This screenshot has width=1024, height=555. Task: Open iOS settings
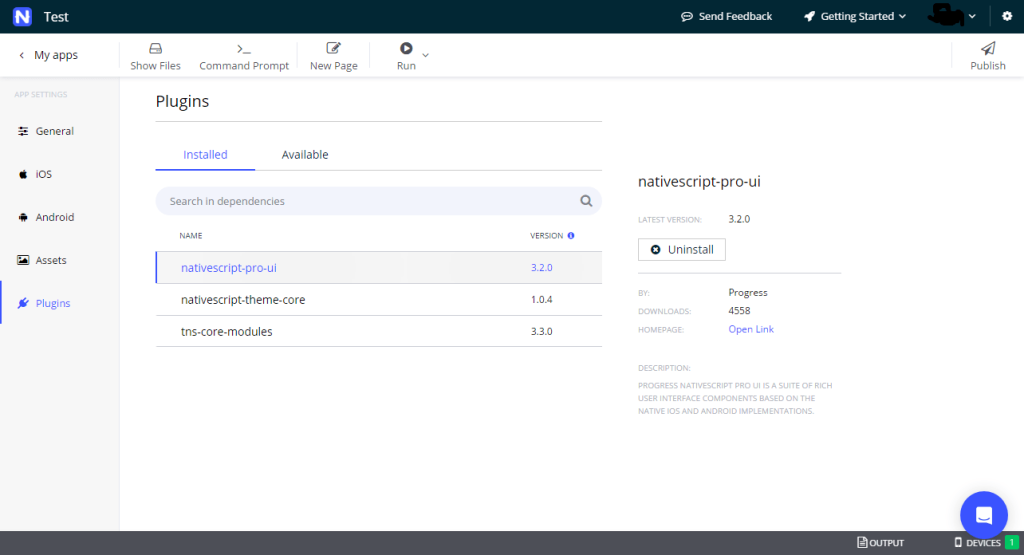(35, 174)
